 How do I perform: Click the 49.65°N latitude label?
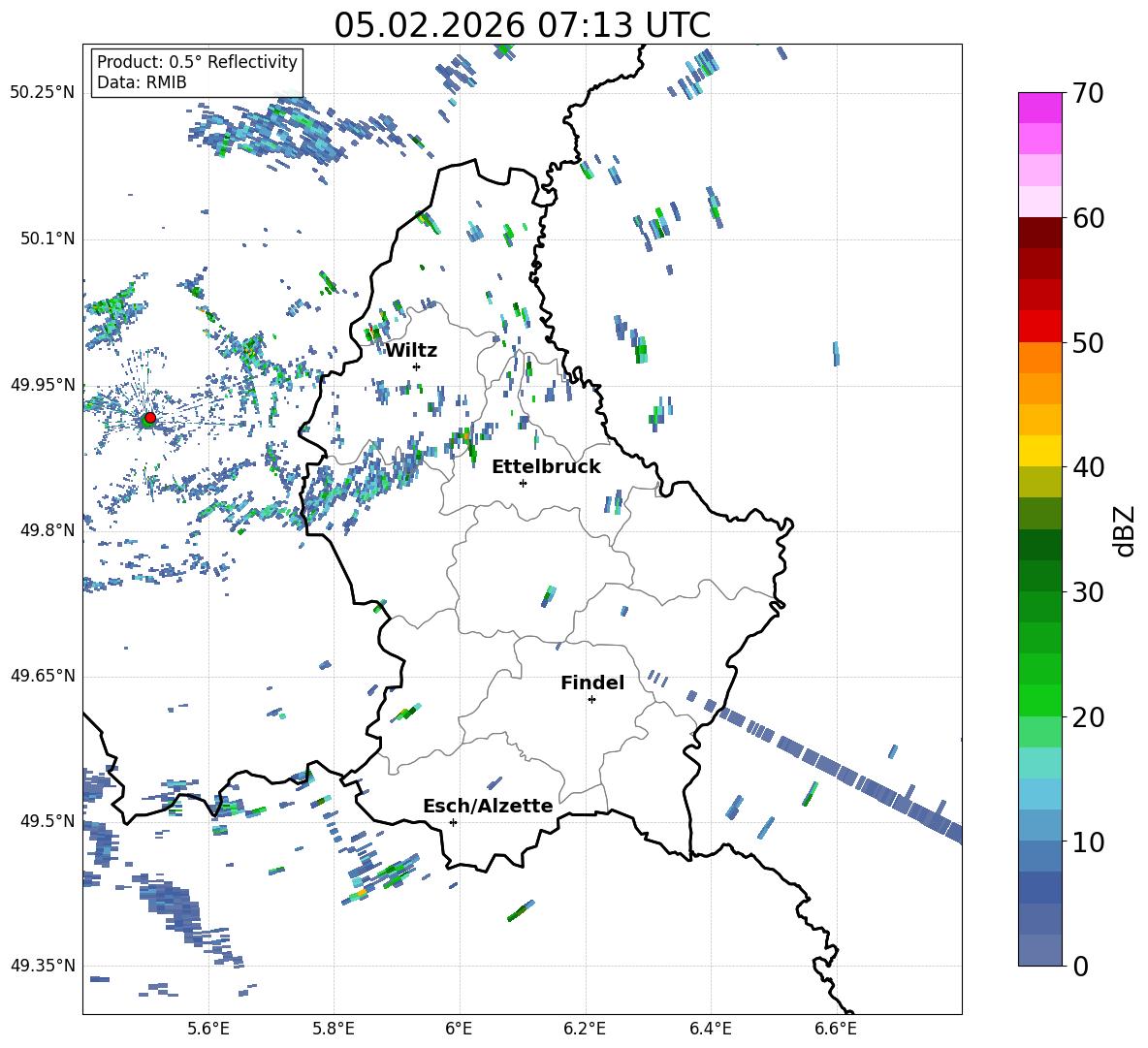pos(43,676)
